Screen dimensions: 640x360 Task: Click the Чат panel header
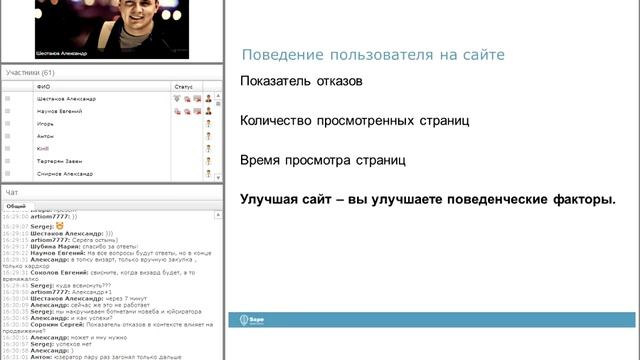tap(12, 192)
